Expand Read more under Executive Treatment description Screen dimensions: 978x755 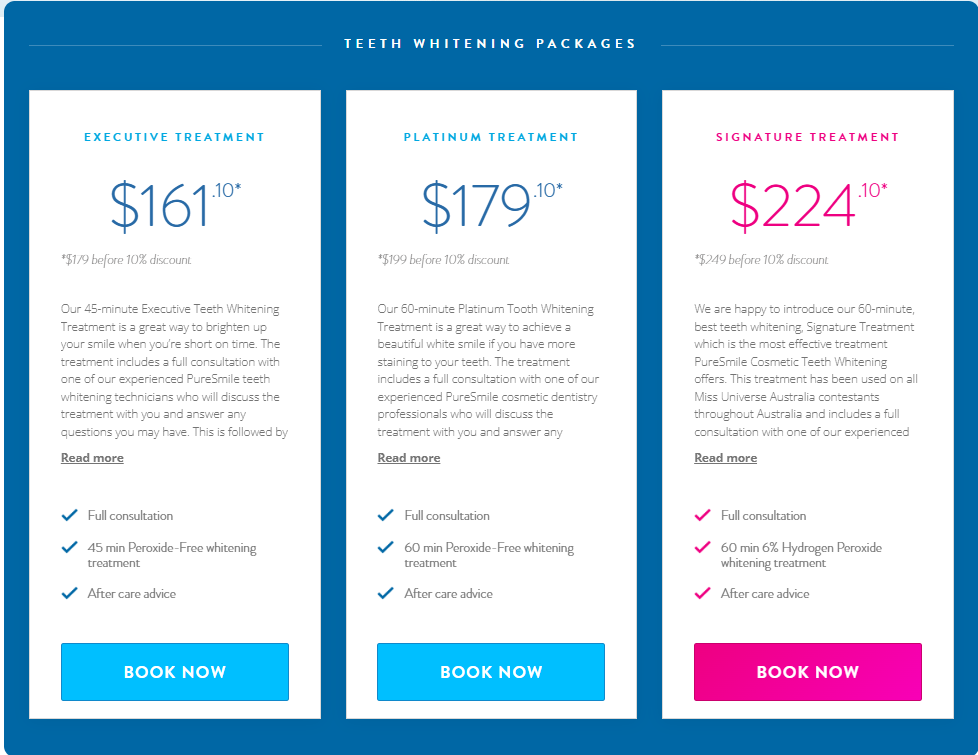pyautogui.click(x=92, y=458)
